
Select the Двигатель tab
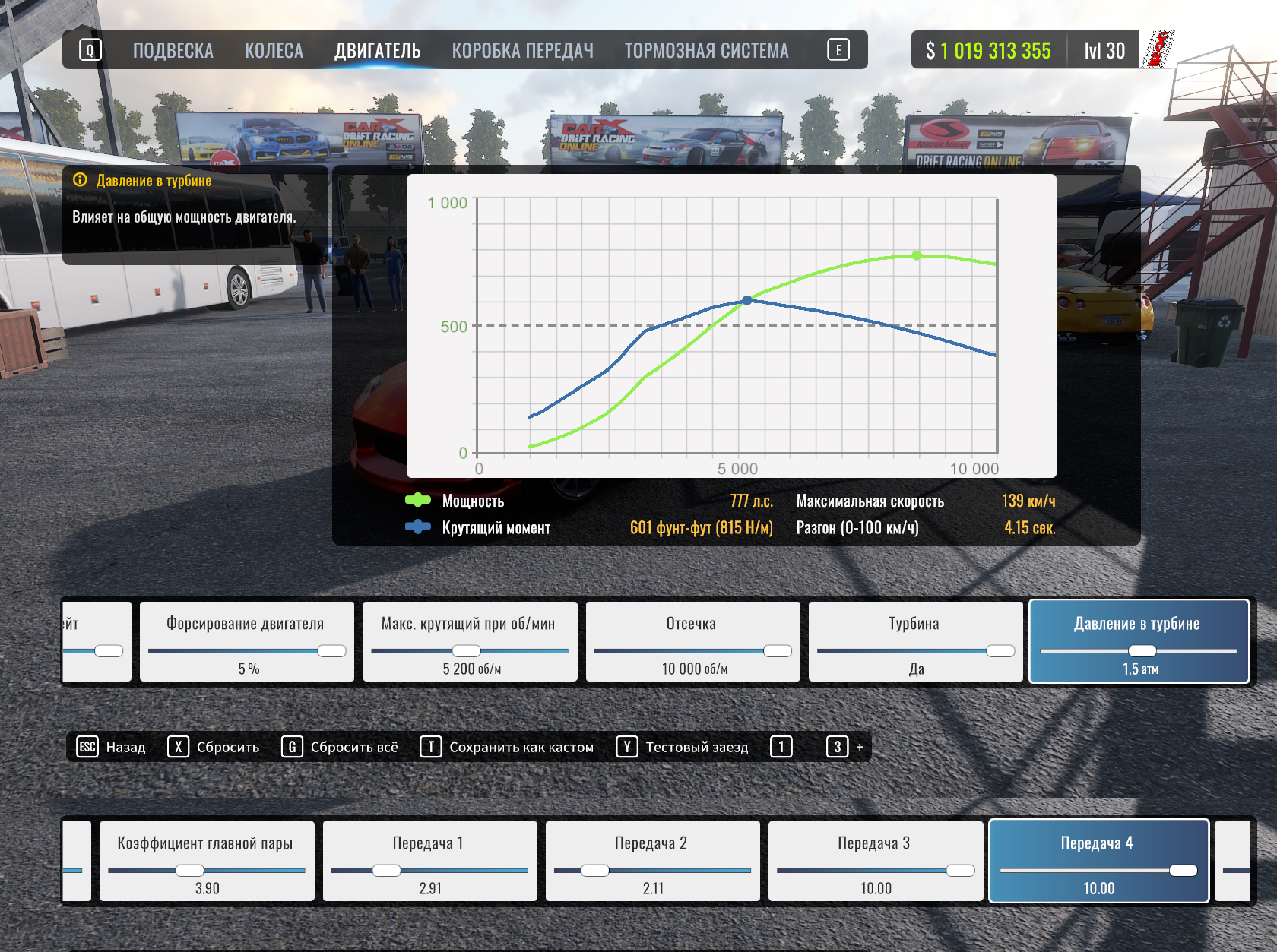(378, 51)
